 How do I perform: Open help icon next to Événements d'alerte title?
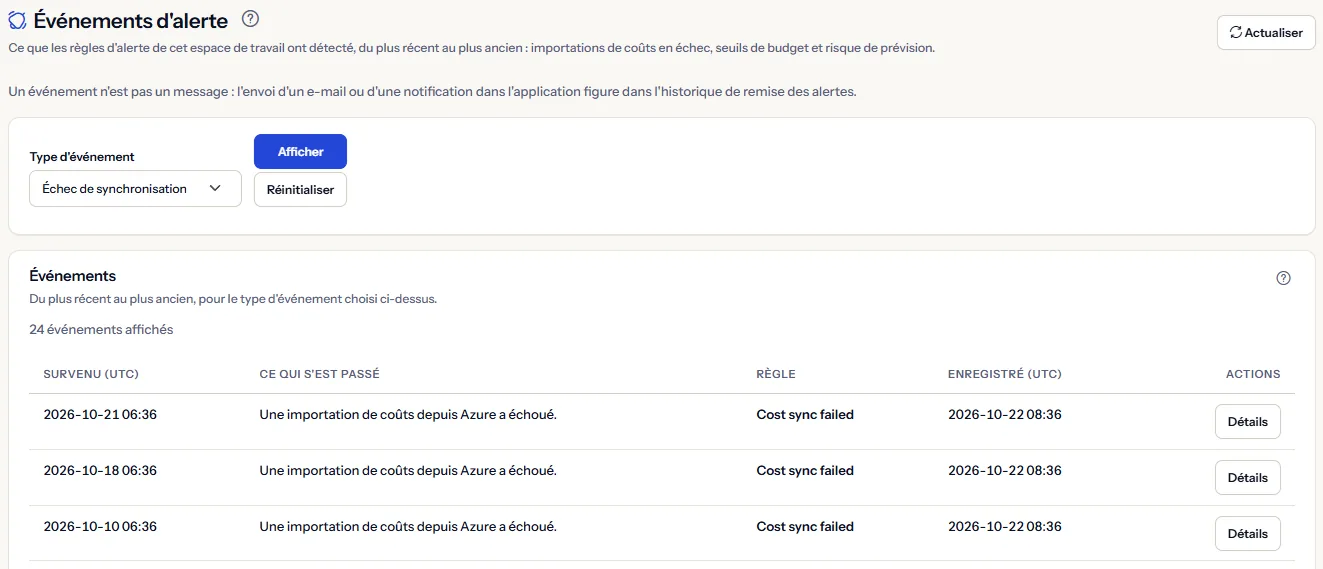point(251,18)
